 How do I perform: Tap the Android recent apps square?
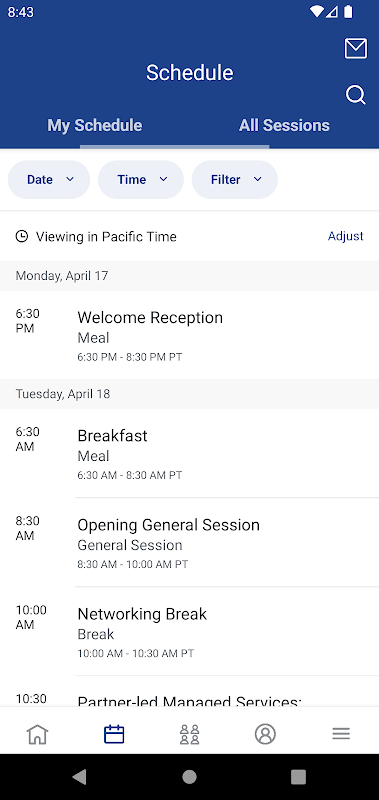point(298,777)
